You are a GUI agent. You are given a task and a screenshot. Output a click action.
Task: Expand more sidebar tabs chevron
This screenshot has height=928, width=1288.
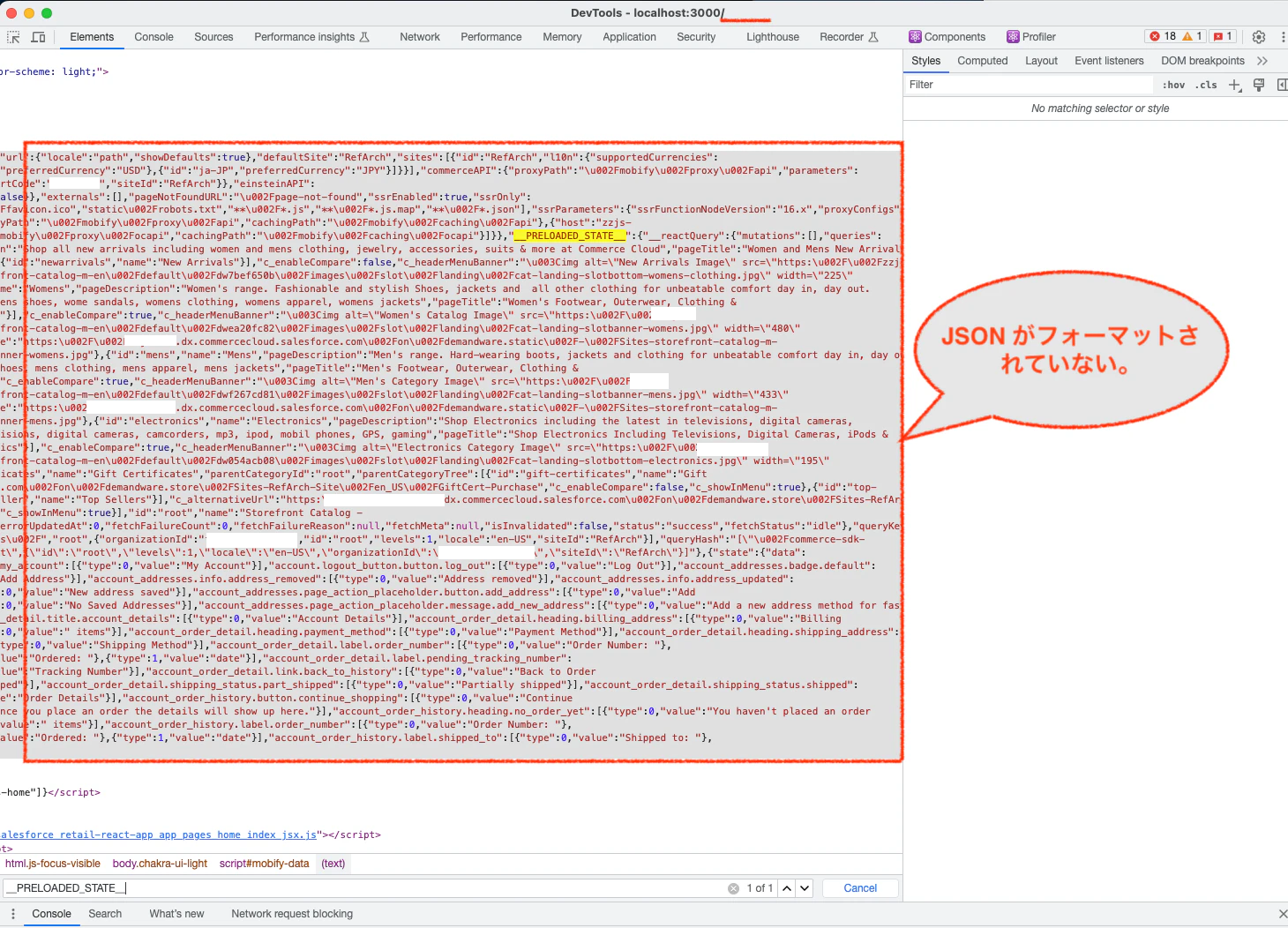pyautogui.click(x=1262, y=61)
